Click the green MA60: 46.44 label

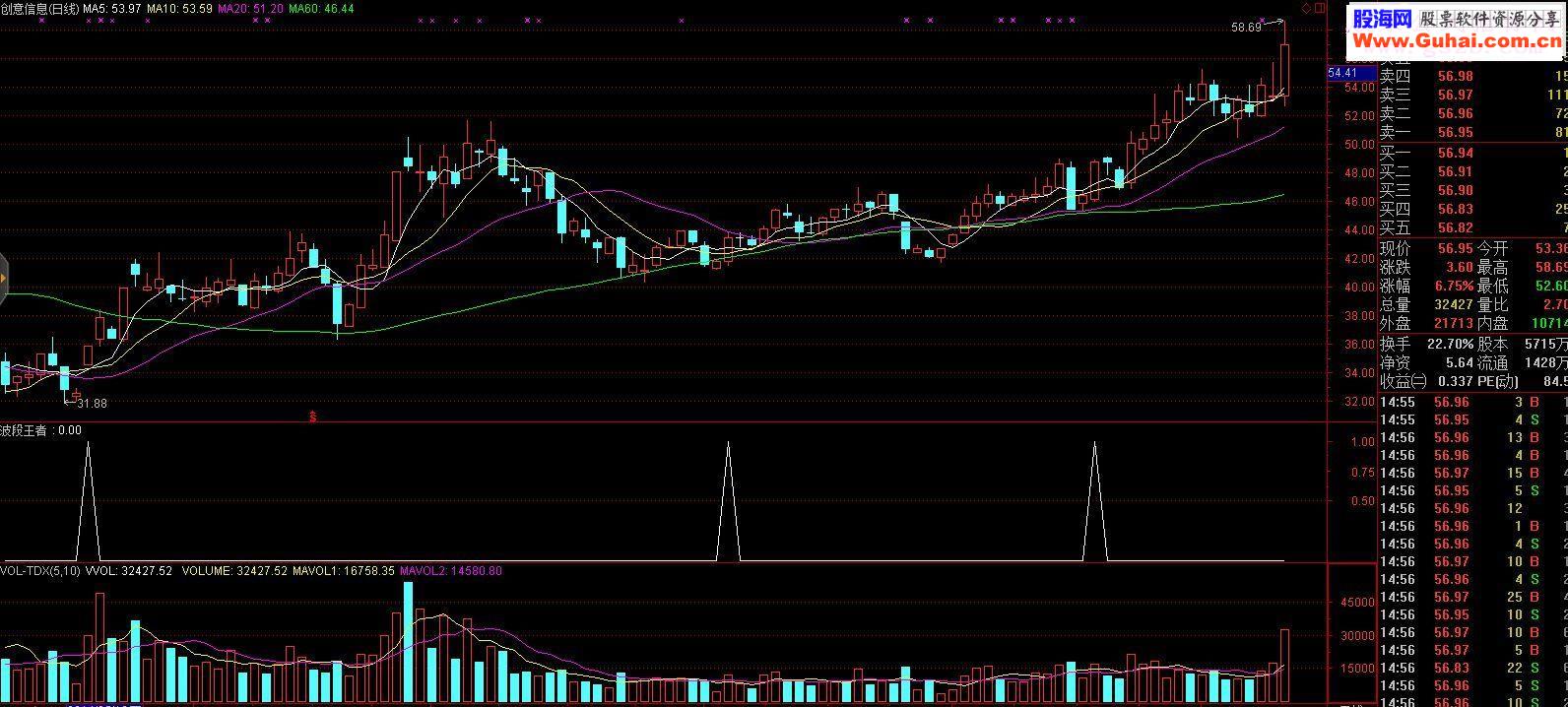tap(321, 8)
